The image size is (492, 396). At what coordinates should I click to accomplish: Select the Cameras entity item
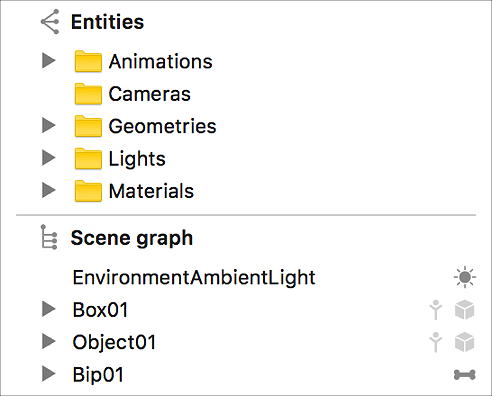pyautogui.click(x=149, y=94)
